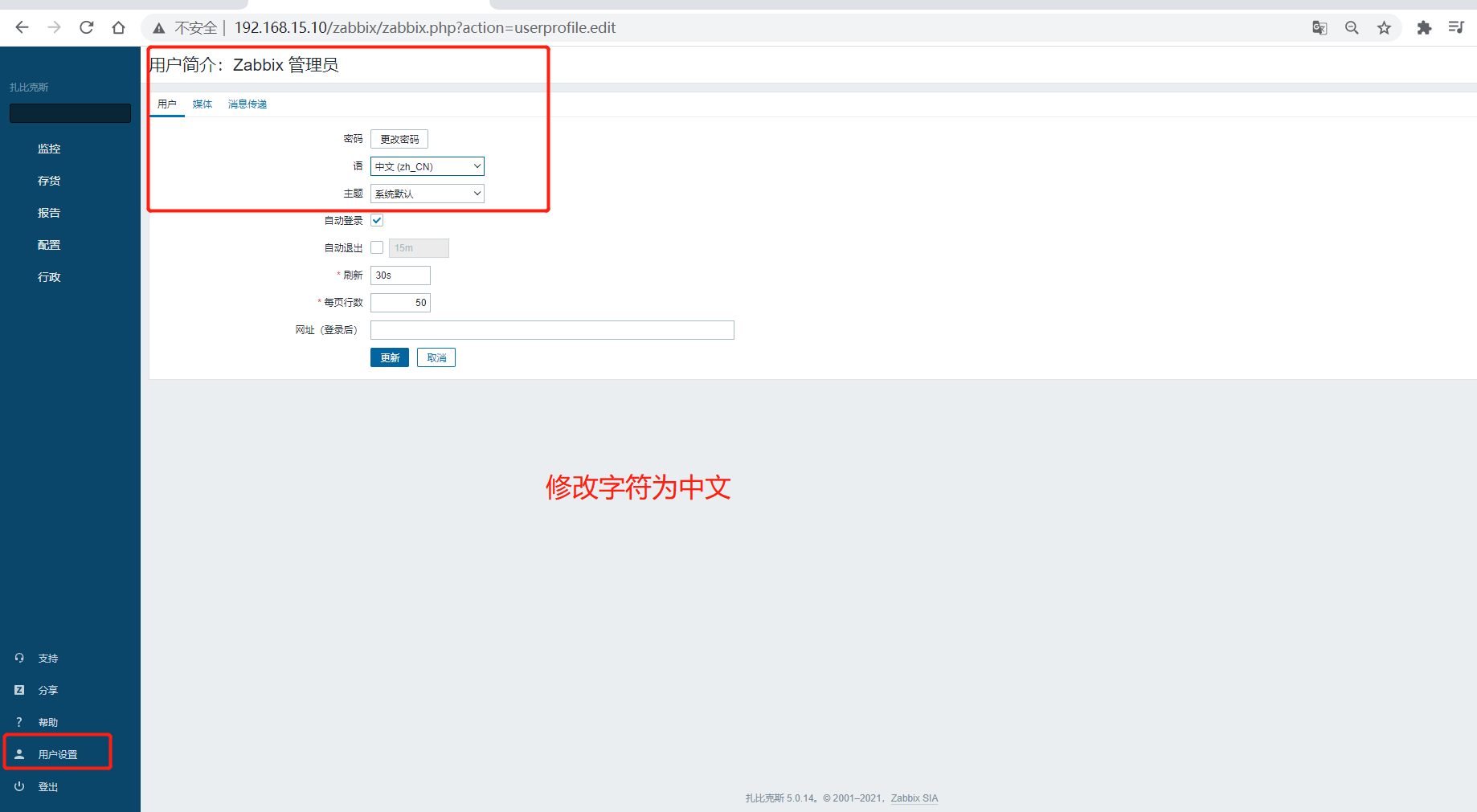This screenshot has height=812, width=1477.
Task: Click the 扎比克斯 logo in sidebar
Action: click(29, 87)
